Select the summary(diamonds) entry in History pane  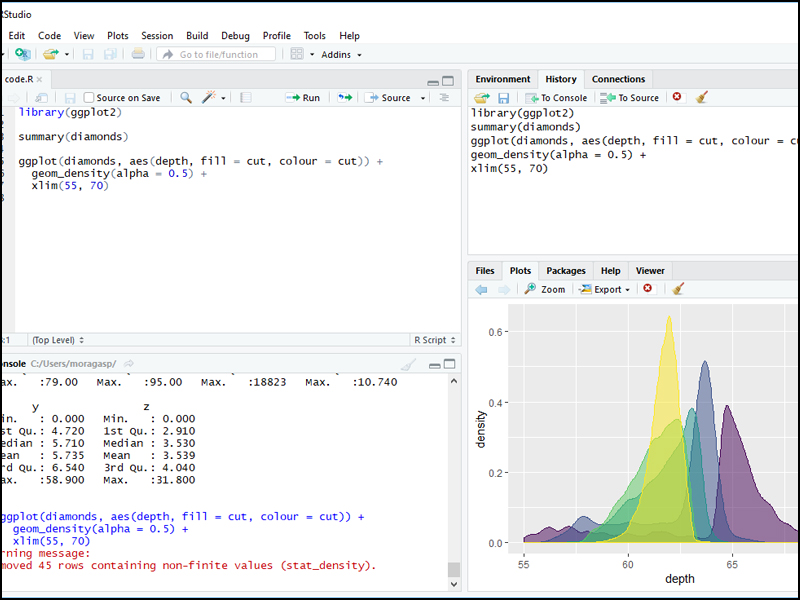click(x=526, y=127)
